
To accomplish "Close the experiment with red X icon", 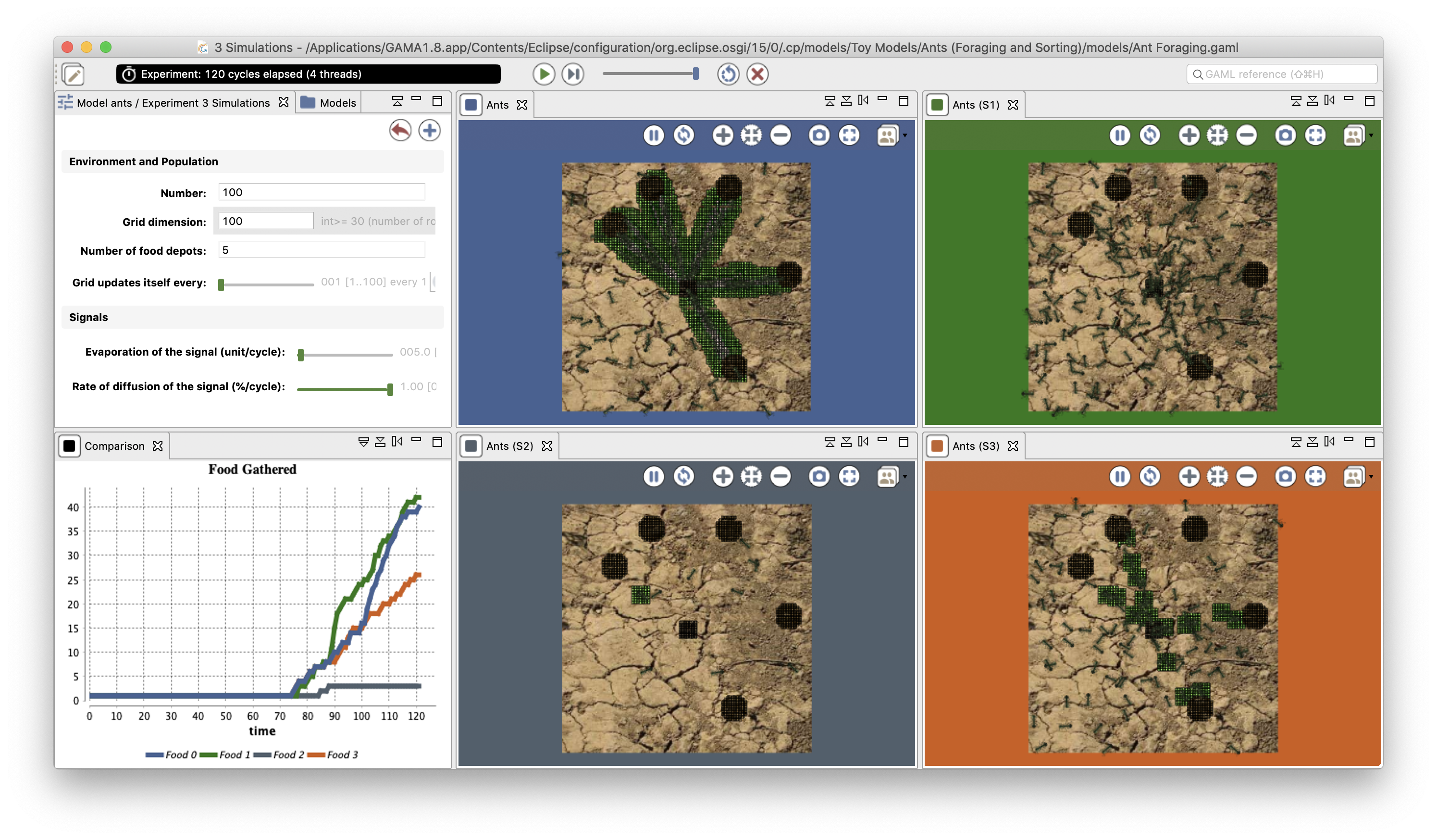I will tap(756, 74).
